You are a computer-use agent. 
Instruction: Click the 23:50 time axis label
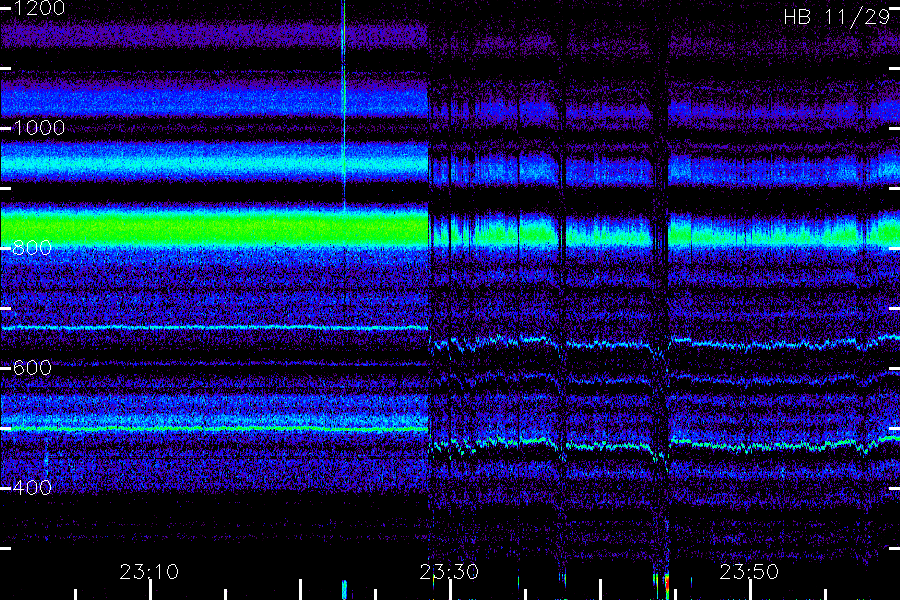tap(749, 572)
